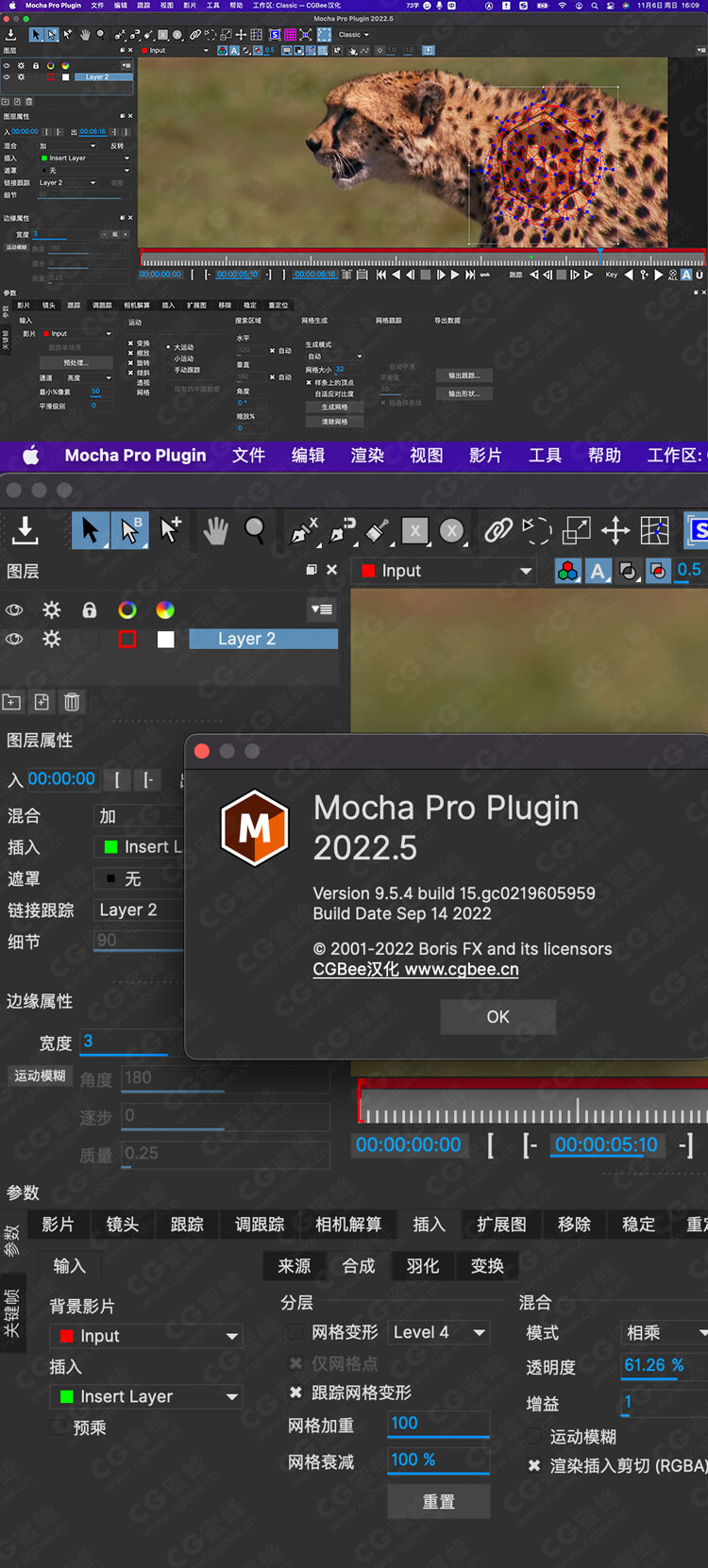Click the white matte swatch of Layer 2
708x1568 pixels.
point(165,639)
